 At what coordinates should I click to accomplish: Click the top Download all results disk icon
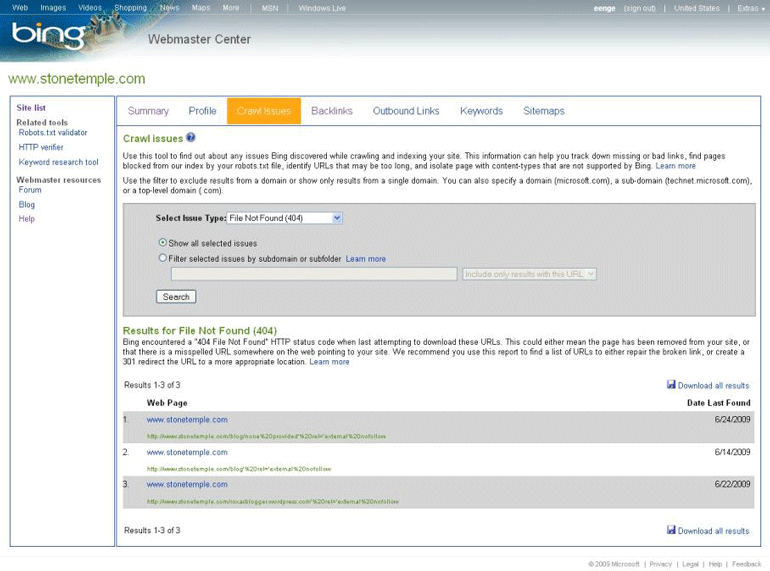point(671,384)
